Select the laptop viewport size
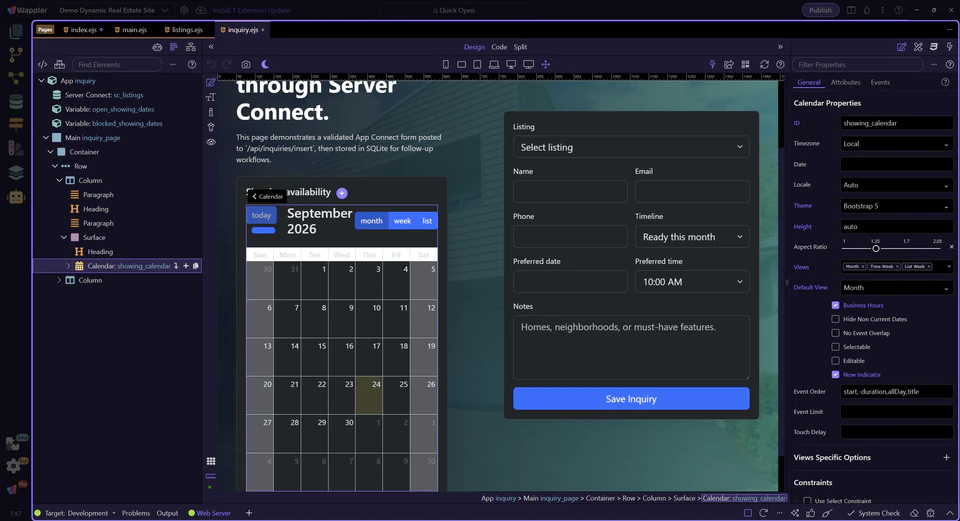 pyautogui.click(x=493, y=64)
